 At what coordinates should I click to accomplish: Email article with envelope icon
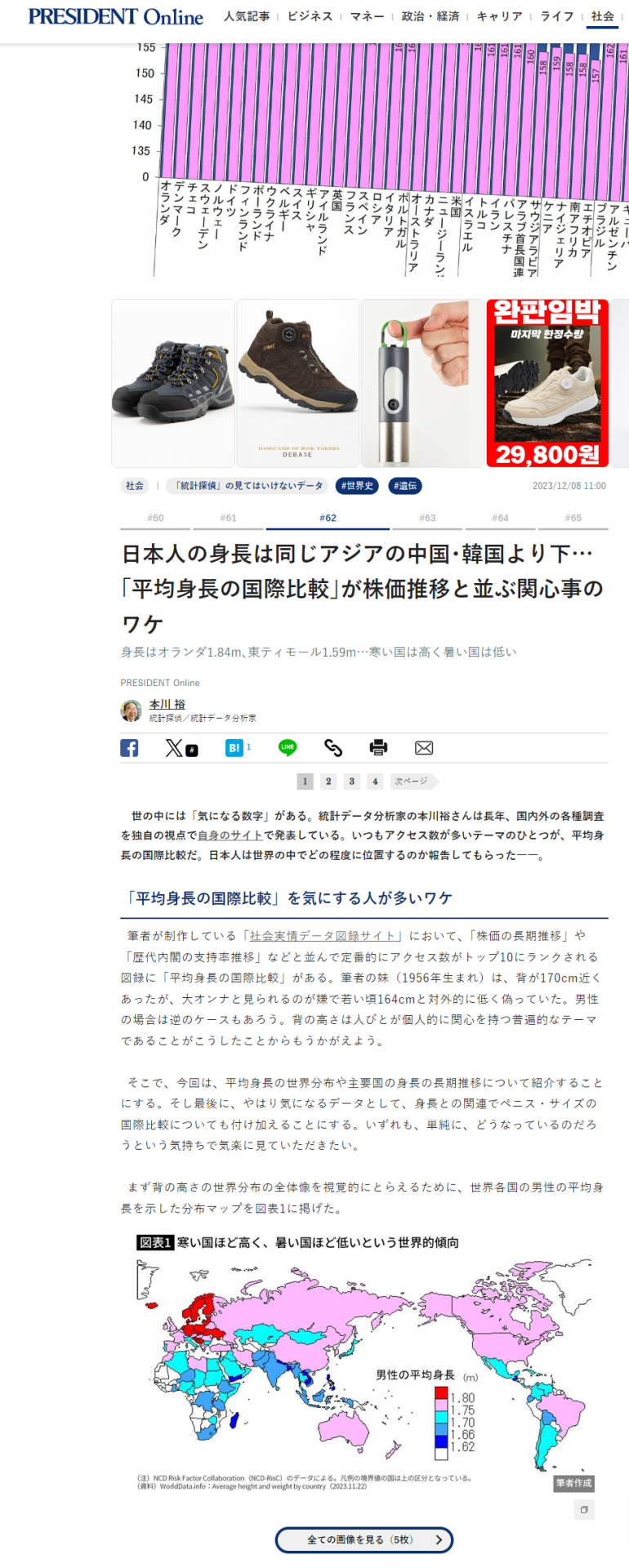pos(424,748)
